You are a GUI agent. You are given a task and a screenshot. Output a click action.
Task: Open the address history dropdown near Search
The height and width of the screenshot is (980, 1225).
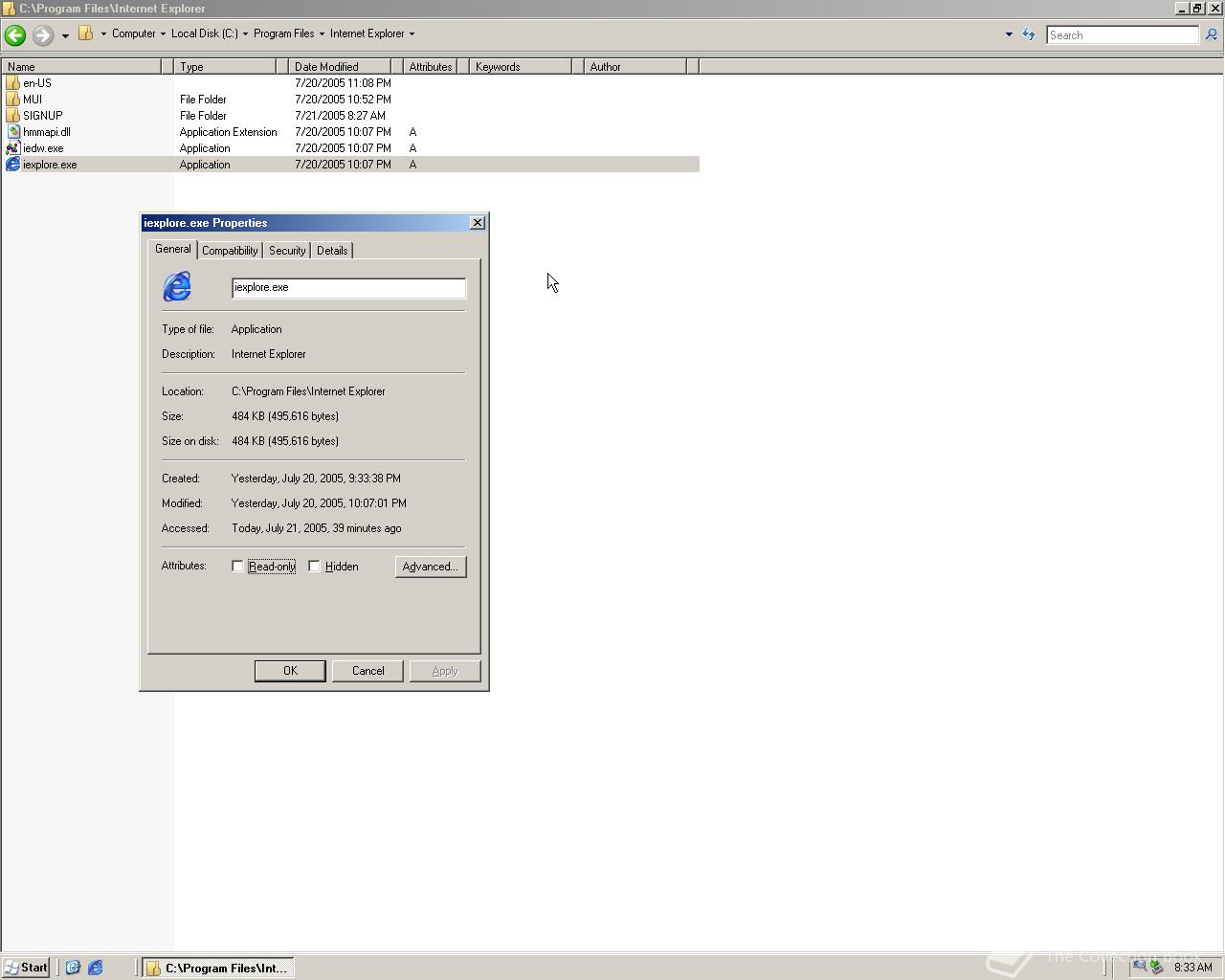[1009, 34]
